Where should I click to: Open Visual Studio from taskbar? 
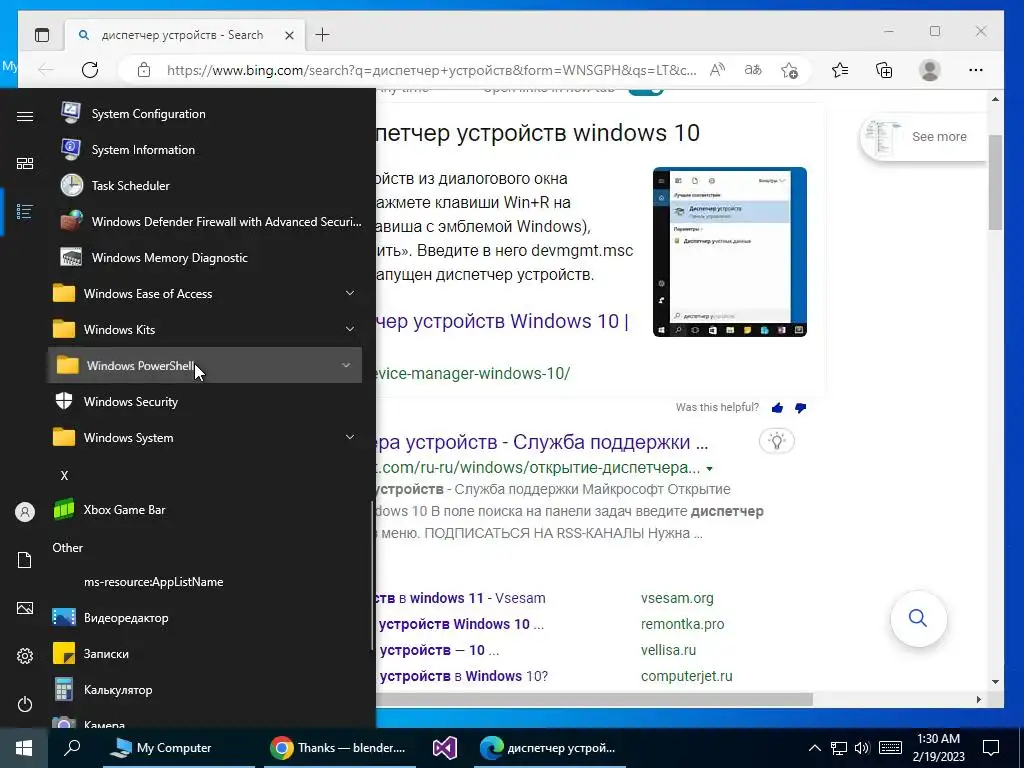click(x=444, y=748)
